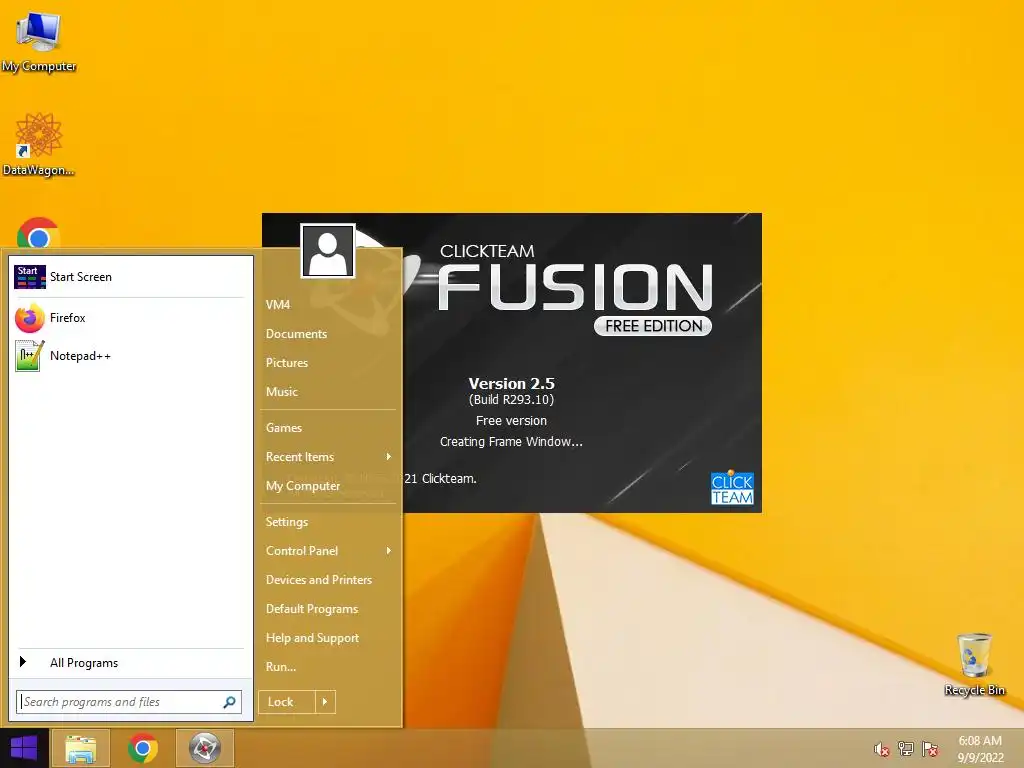Image resolution: width=1024 pixels, height=768 pixels.
Task: Select the DataWagon desktop shortcut
Action: tap(39, 144)
